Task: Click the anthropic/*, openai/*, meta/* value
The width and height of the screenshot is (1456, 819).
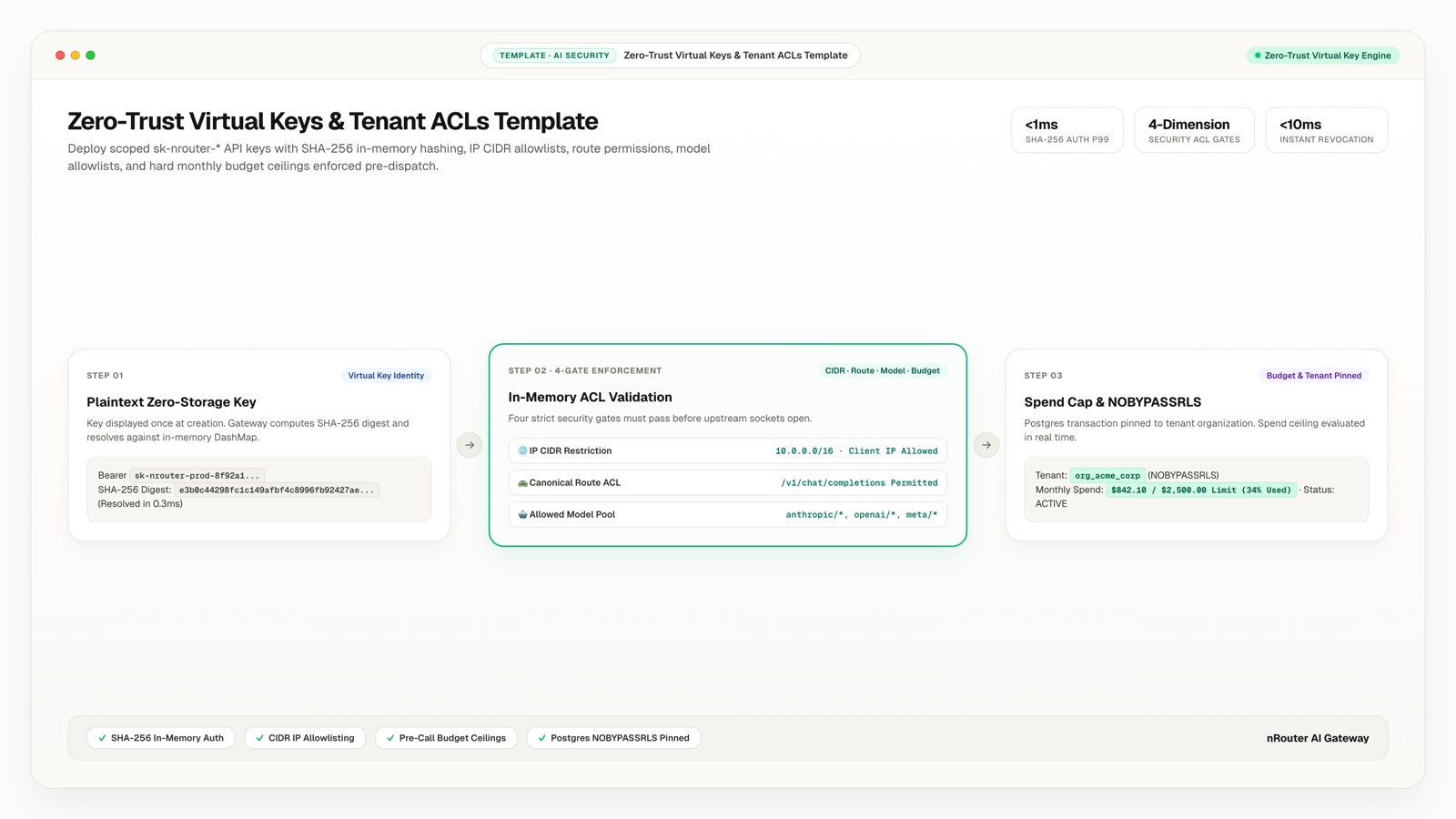Action: pyautogui.click(x=862, y=515)
